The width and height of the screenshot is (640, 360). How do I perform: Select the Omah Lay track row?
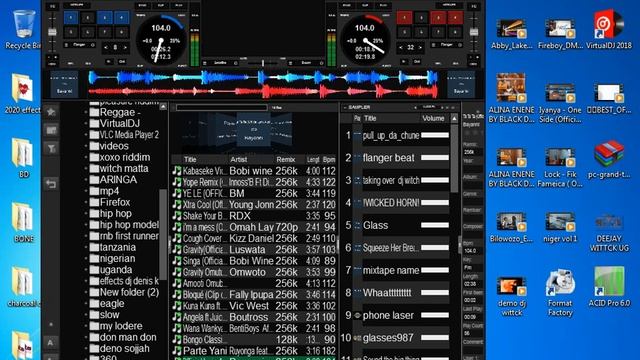254,227
